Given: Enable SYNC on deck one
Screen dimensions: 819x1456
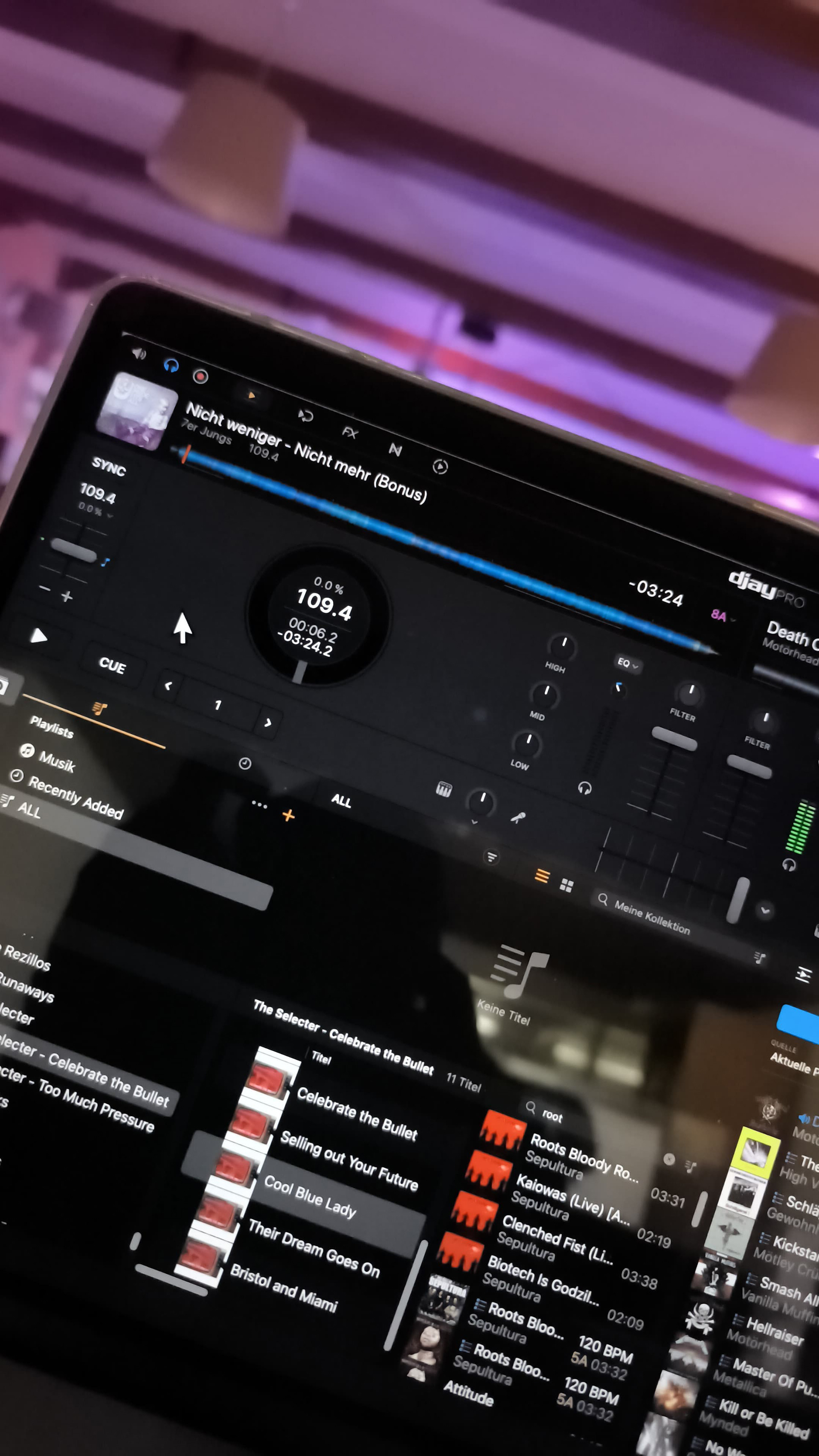Looking at the screenshot, I should click(108, 467).
